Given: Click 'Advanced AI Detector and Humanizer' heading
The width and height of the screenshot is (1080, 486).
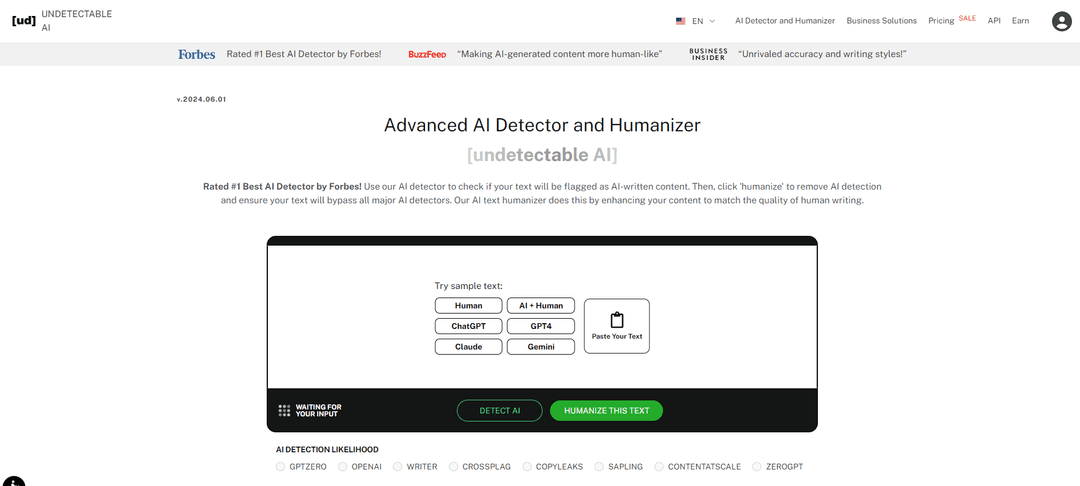Looking at the screenshot, I should [x=542, y=125].
